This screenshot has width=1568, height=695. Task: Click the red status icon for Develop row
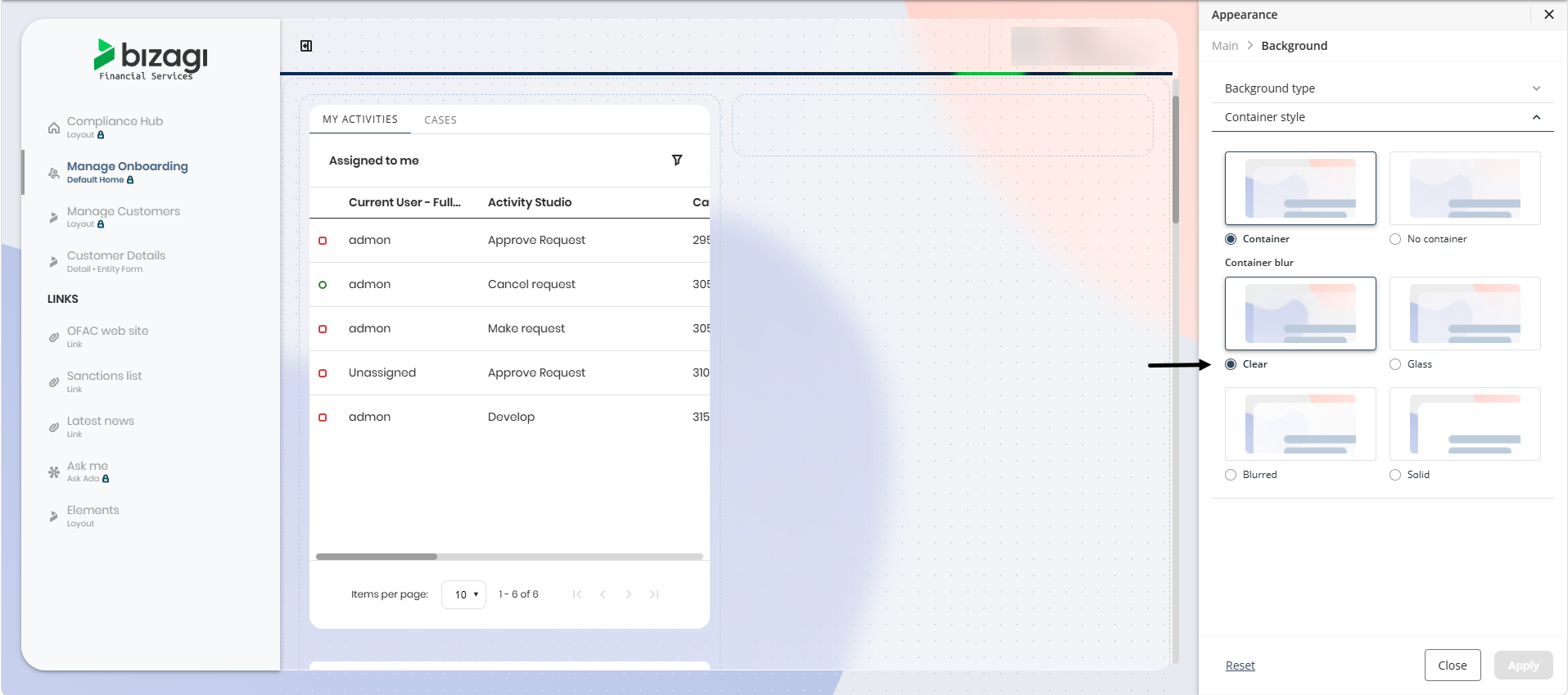[323, 417]
